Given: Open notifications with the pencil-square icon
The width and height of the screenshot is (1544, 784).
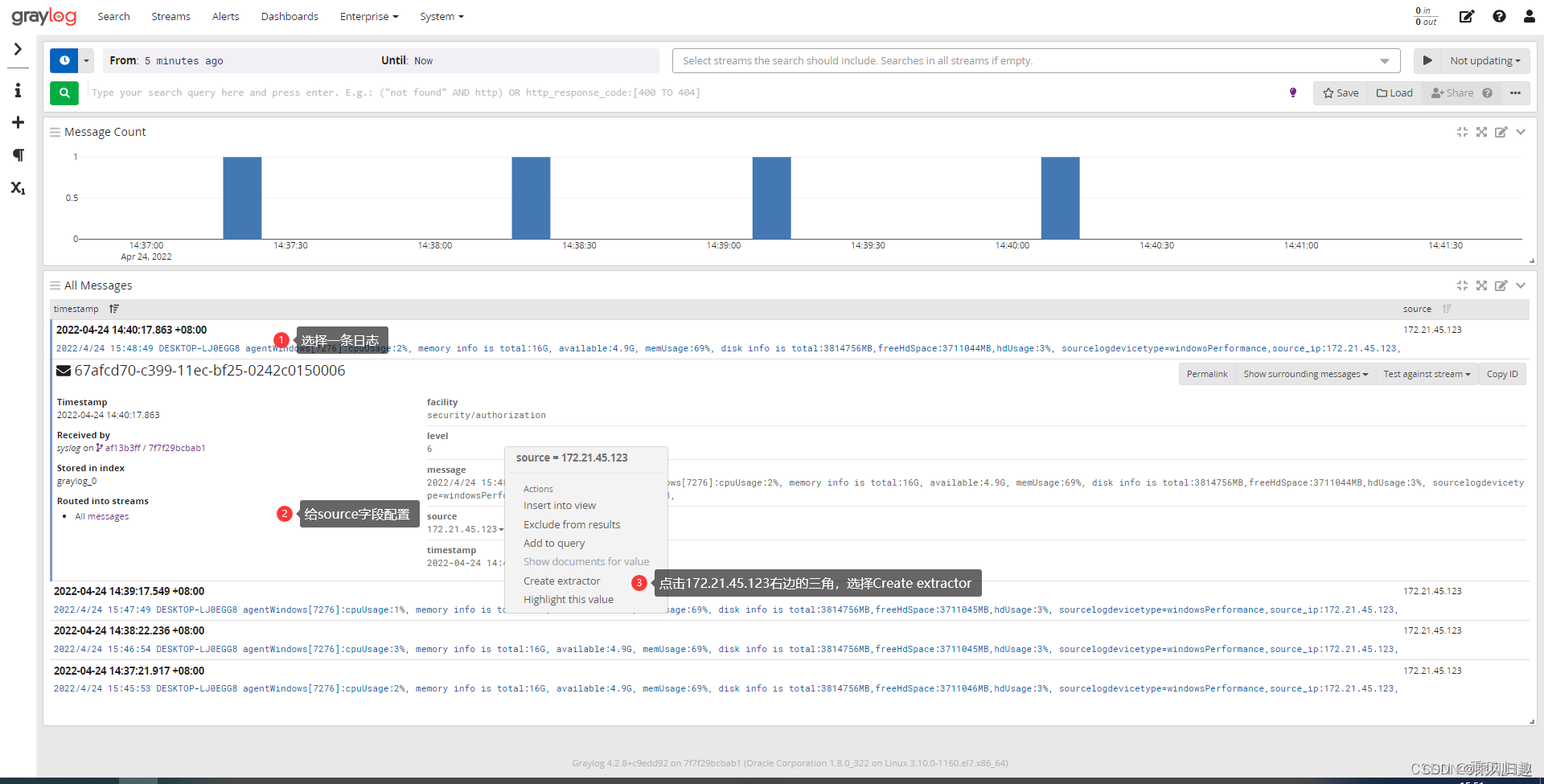Looking at the screenshot, I should tap(1467, 16).
